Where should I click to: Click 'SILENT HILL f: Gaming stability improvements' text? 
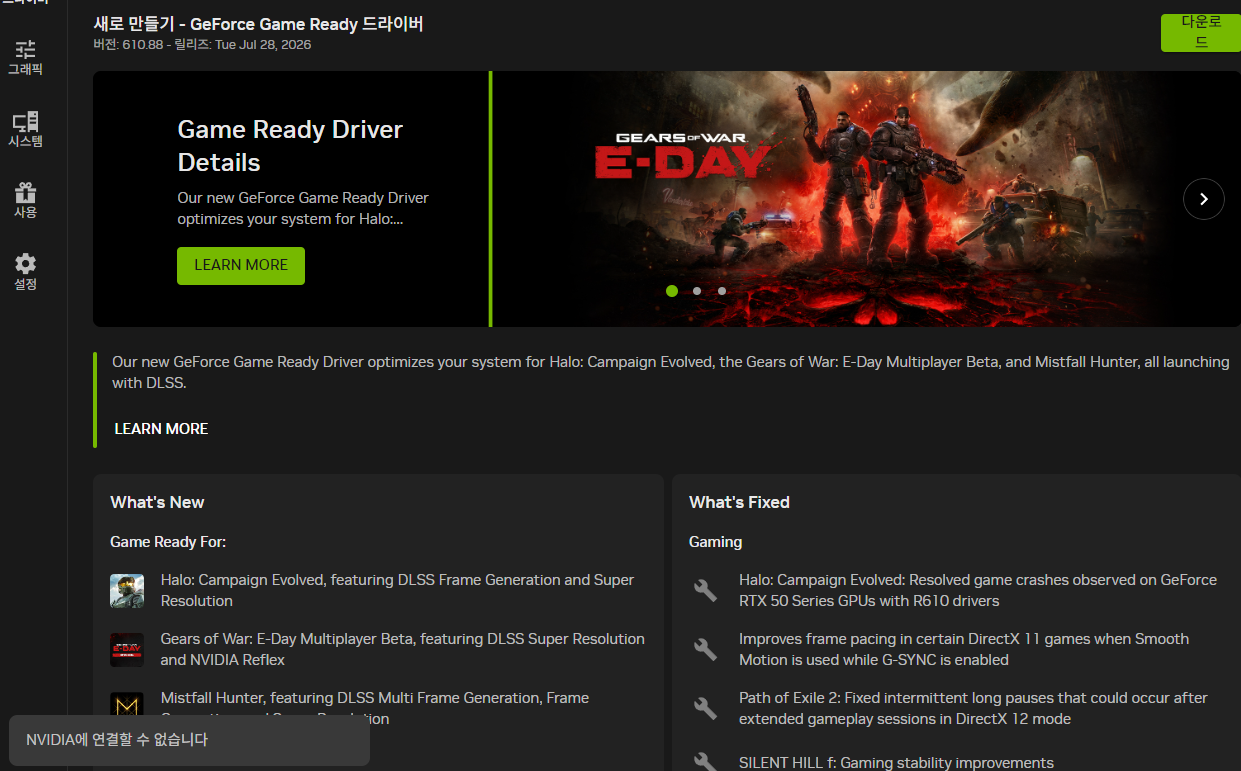(x=896, y=763)
